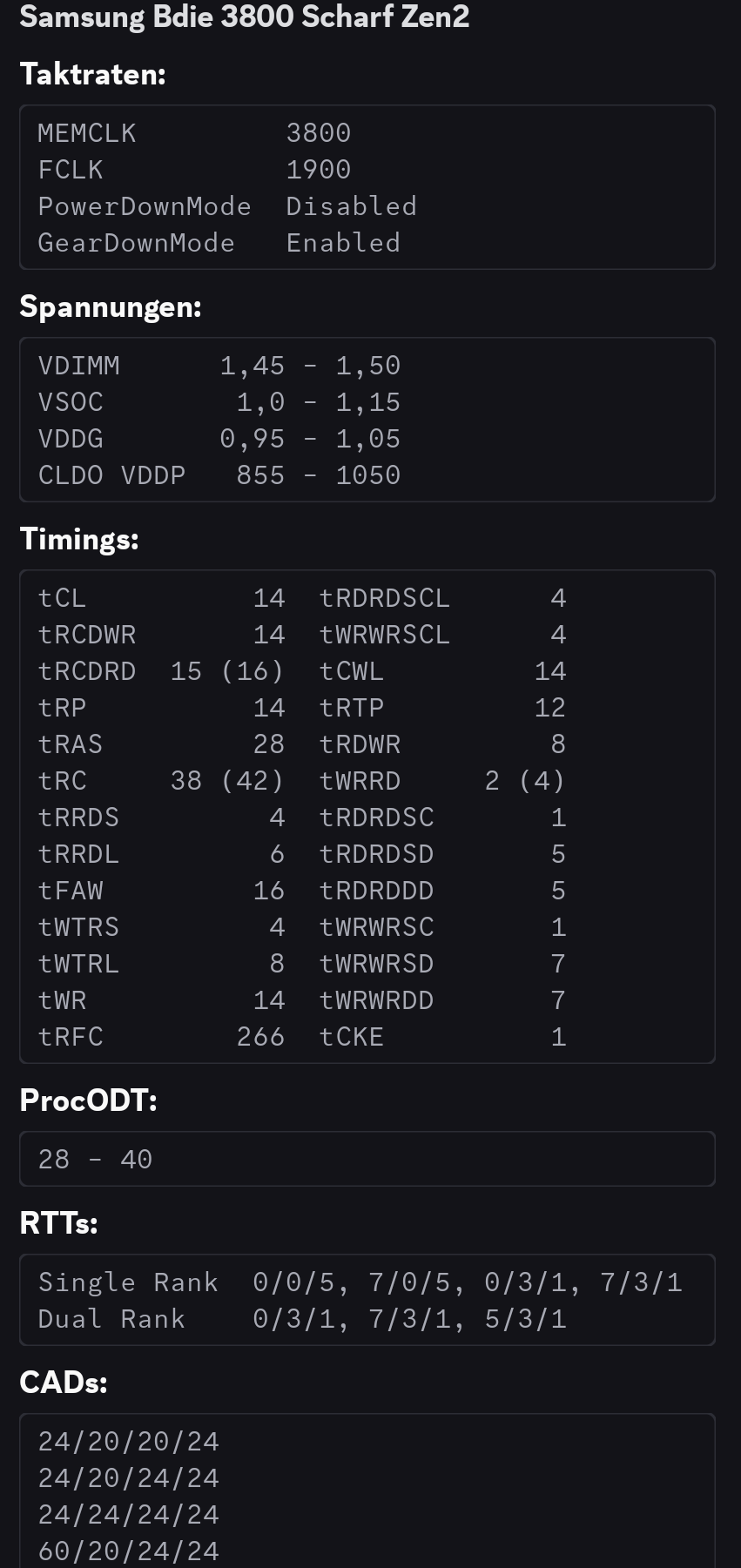Click the Dual Rank RTT values line
The width and height of the screenshot is (741, 1568).
click(x=302, y=1318)
